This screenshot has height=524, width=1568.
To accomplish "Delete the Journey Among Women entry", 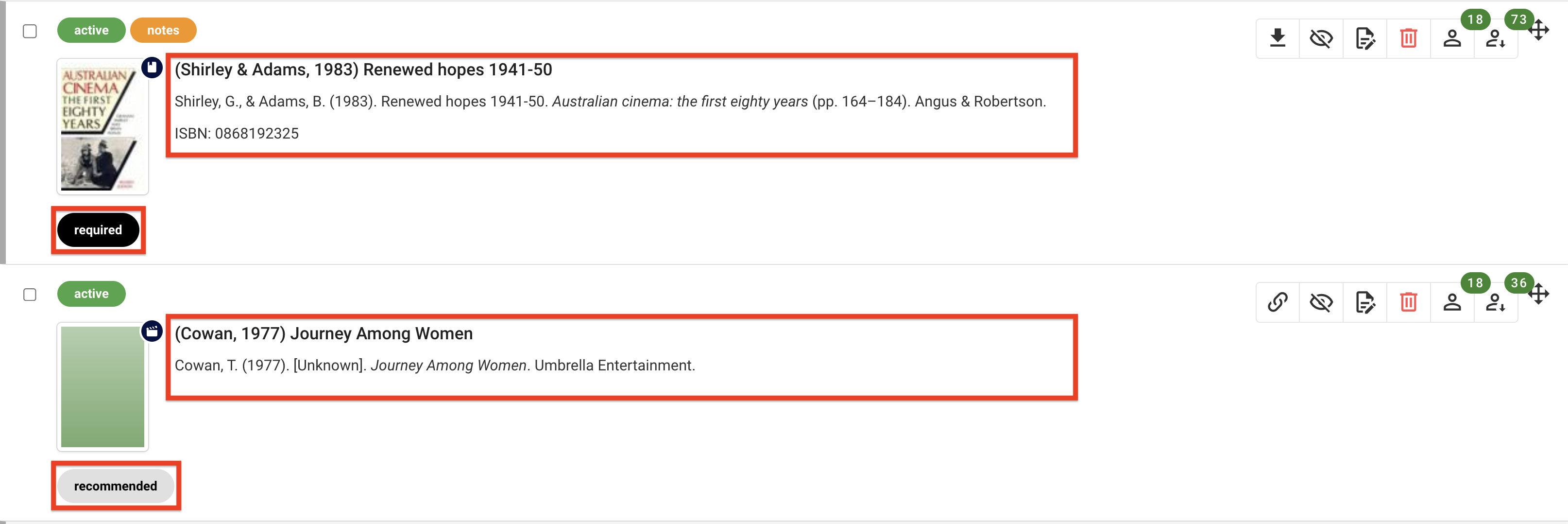I will [1408, 302].
